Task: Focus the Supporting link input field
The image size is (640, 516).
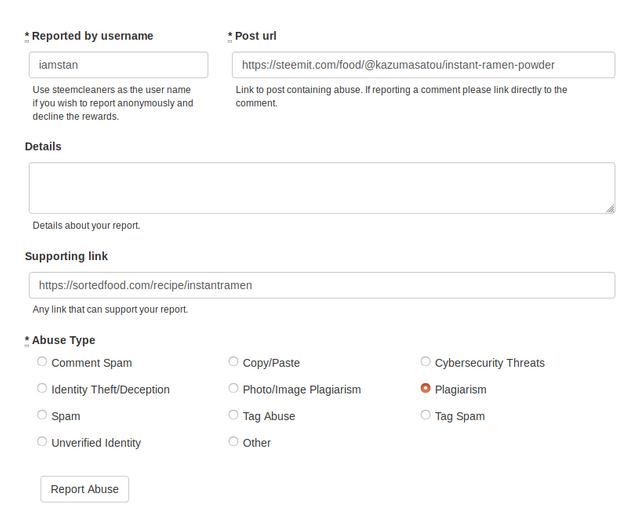Action: coord(322,285)
